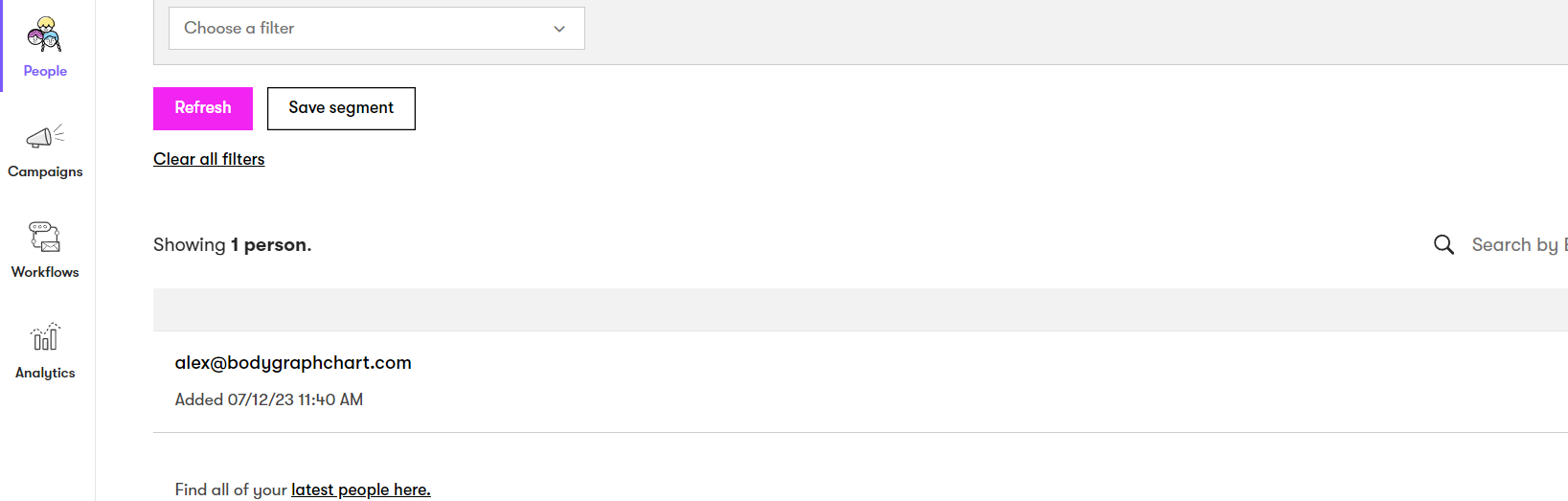Viewport: 1568px width, 501px height.
Task: Click the Showing 1 person text
Action: (233, 245)
